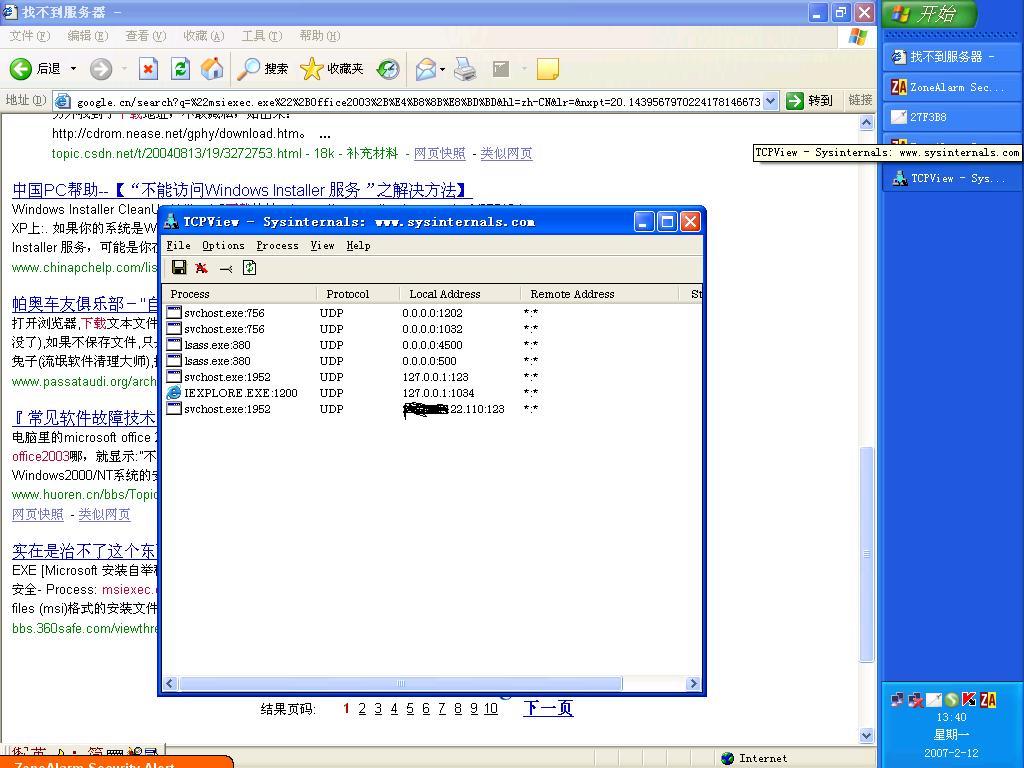
Task: Open the File menu in TCPView
Action: coord(178,246)
